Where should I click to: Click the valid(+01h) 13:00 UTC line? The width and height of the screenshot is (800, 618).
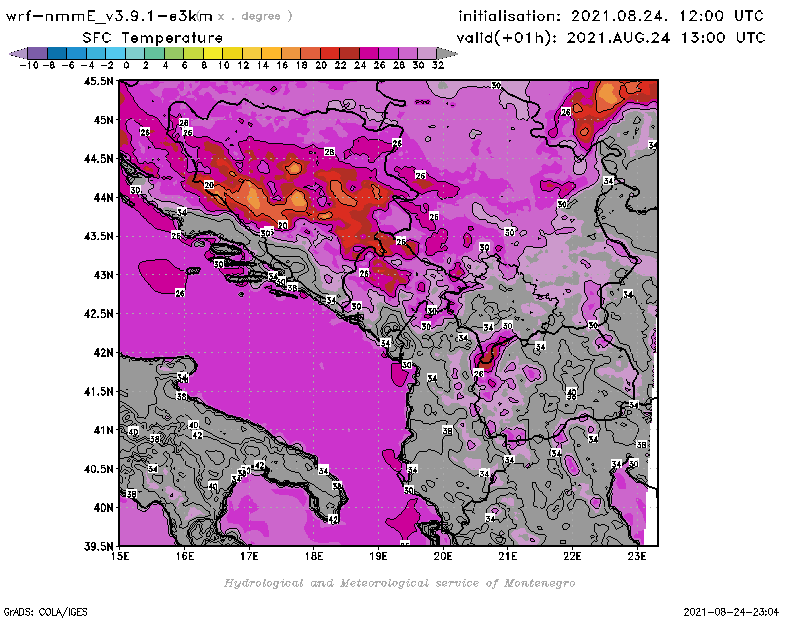(x=611, y=38)
